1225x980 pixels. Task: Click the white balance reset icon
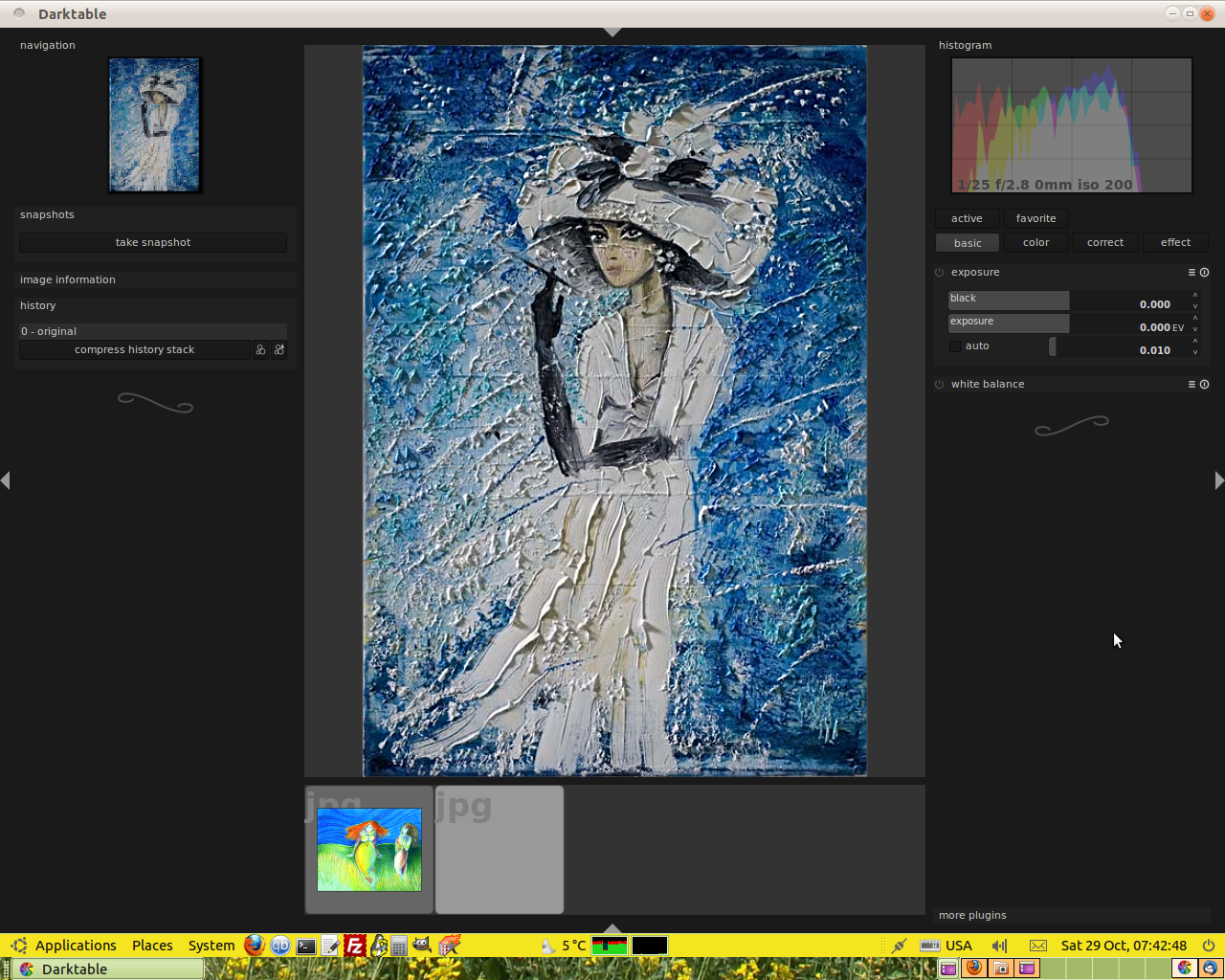tap(1204, 385)
